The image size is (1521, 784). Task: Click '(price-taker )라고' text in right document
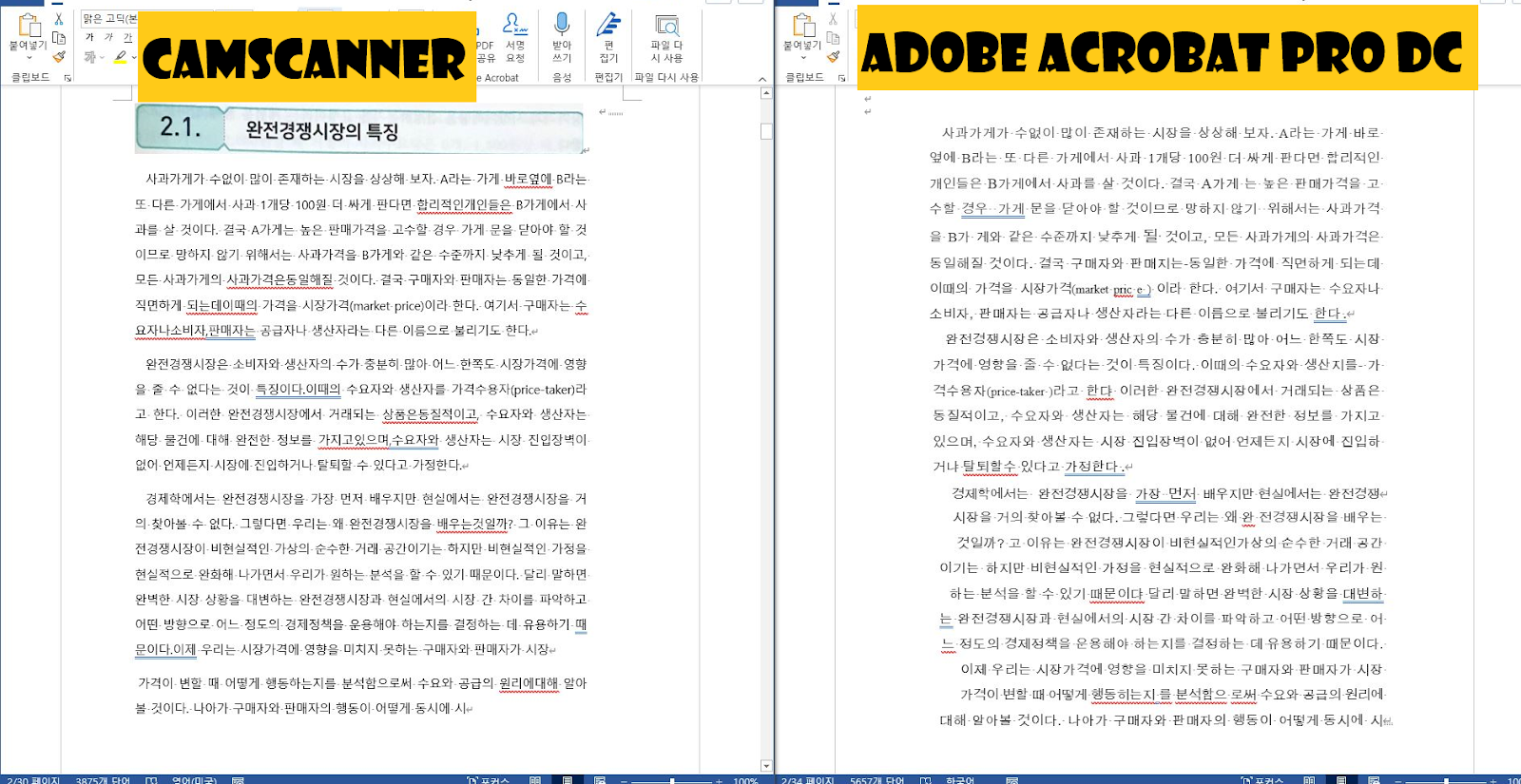tap(1033, 391)
